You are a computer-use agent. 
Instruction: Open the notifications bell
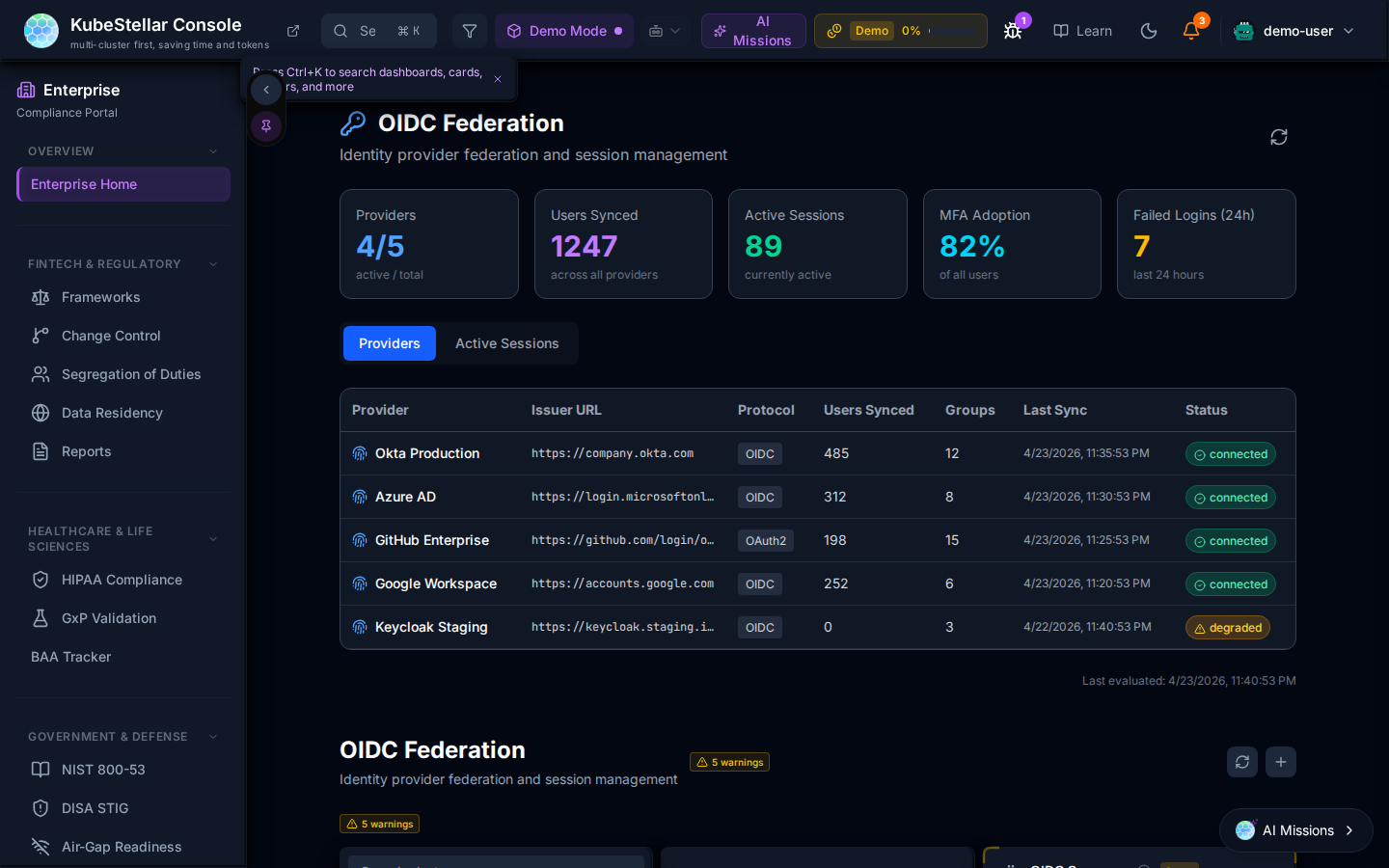[1191, 31]
